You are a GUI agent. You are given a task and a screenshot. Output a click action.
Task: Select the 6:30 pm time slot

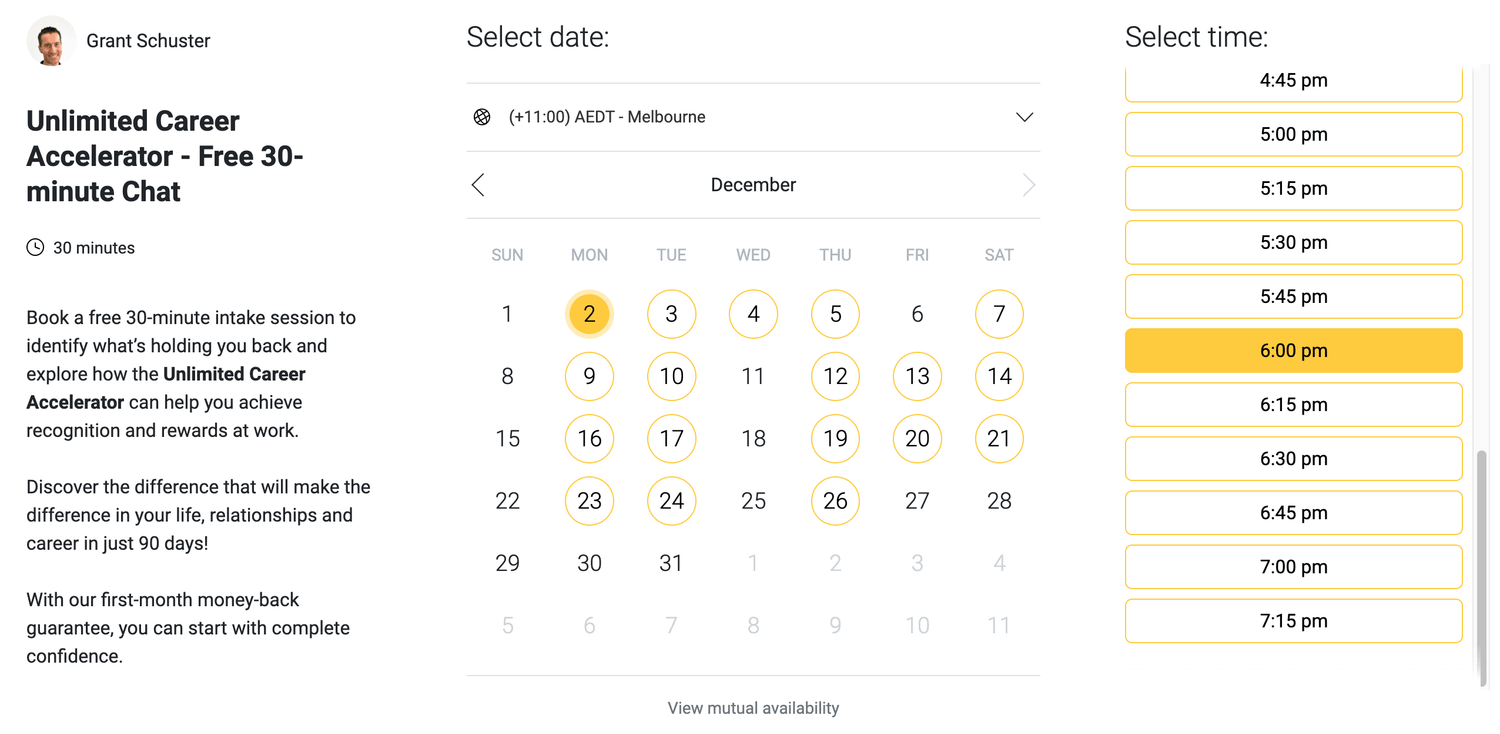[1293, 458]
